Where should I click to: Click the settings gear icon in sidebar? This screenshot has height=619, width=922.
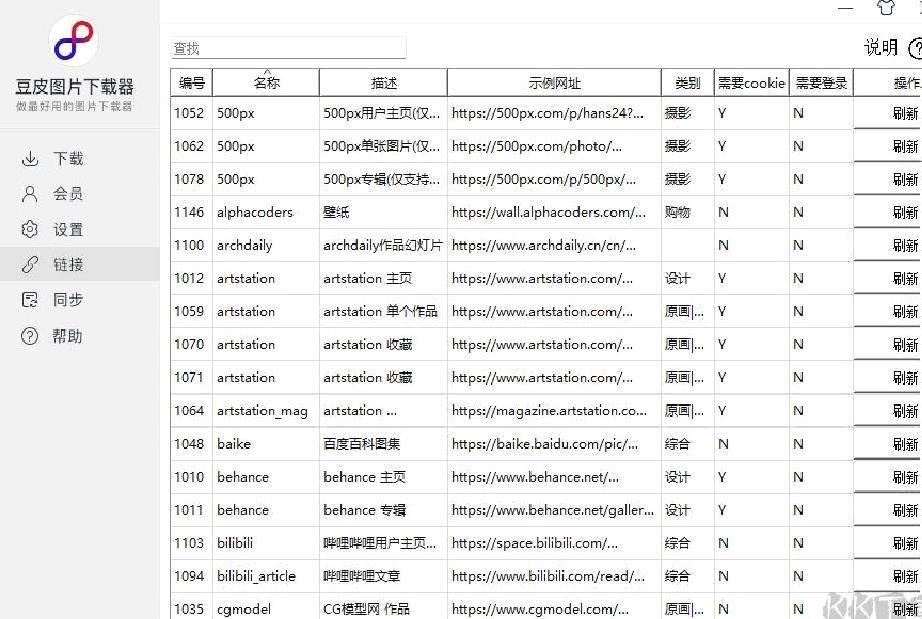point(29,229)
